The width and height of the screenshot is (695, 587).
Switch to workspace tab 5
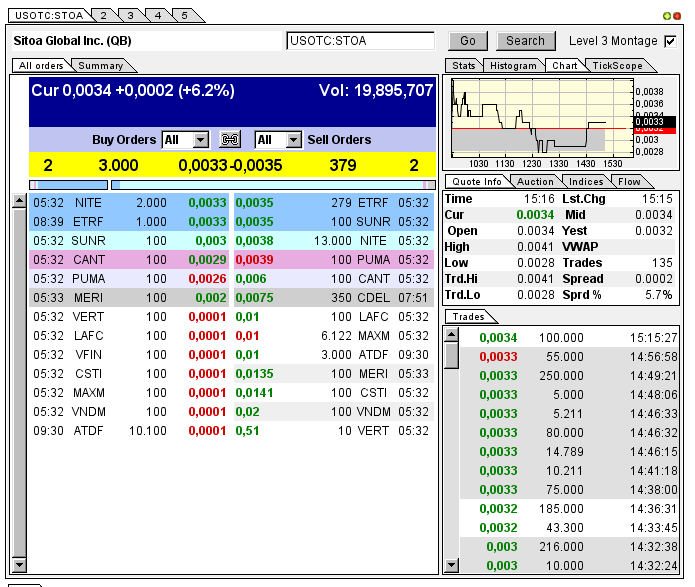(x=184, y=16)
